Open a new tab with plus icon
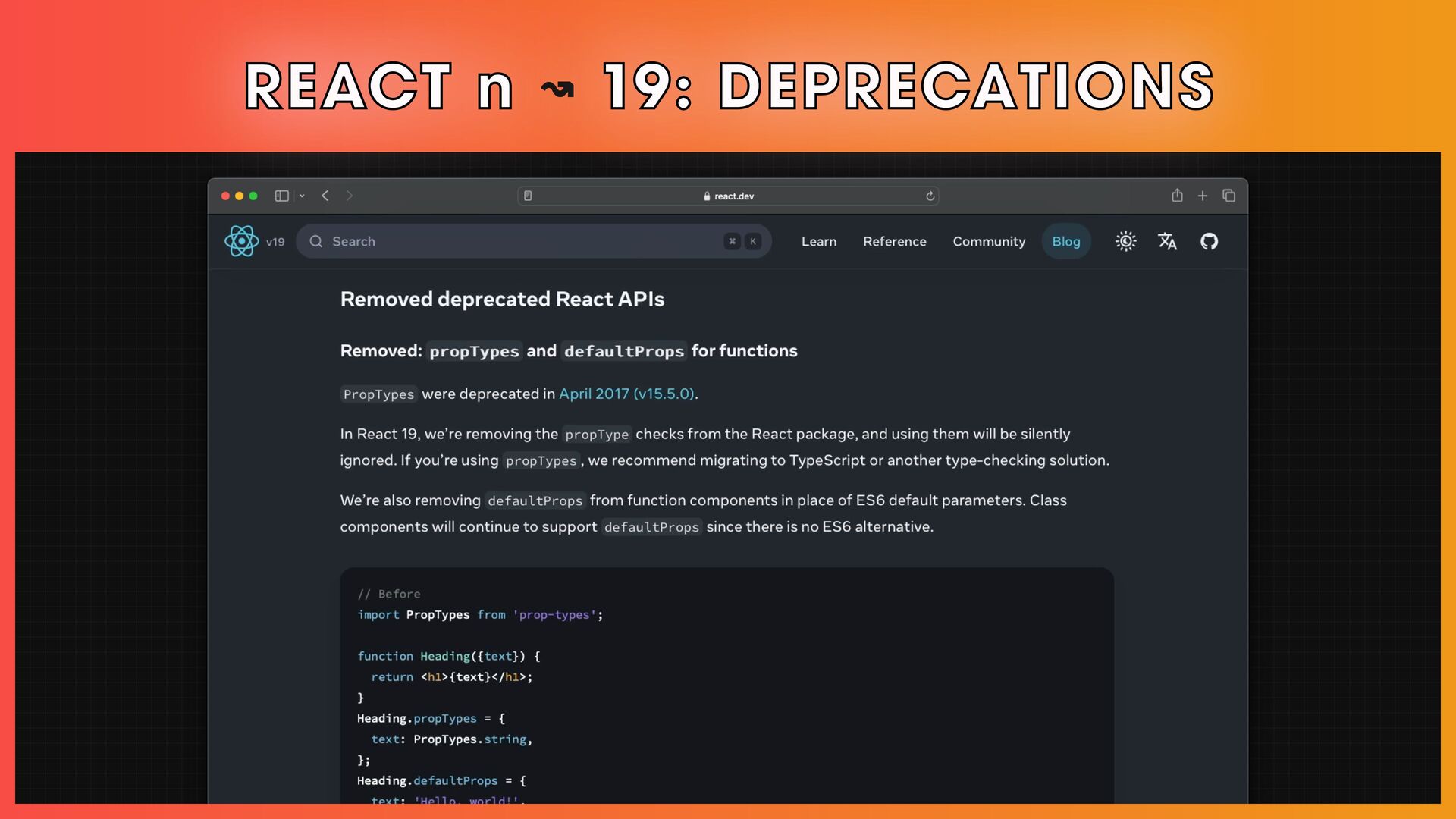This screenshot has height=819, width=1456. coord(1203,196)
